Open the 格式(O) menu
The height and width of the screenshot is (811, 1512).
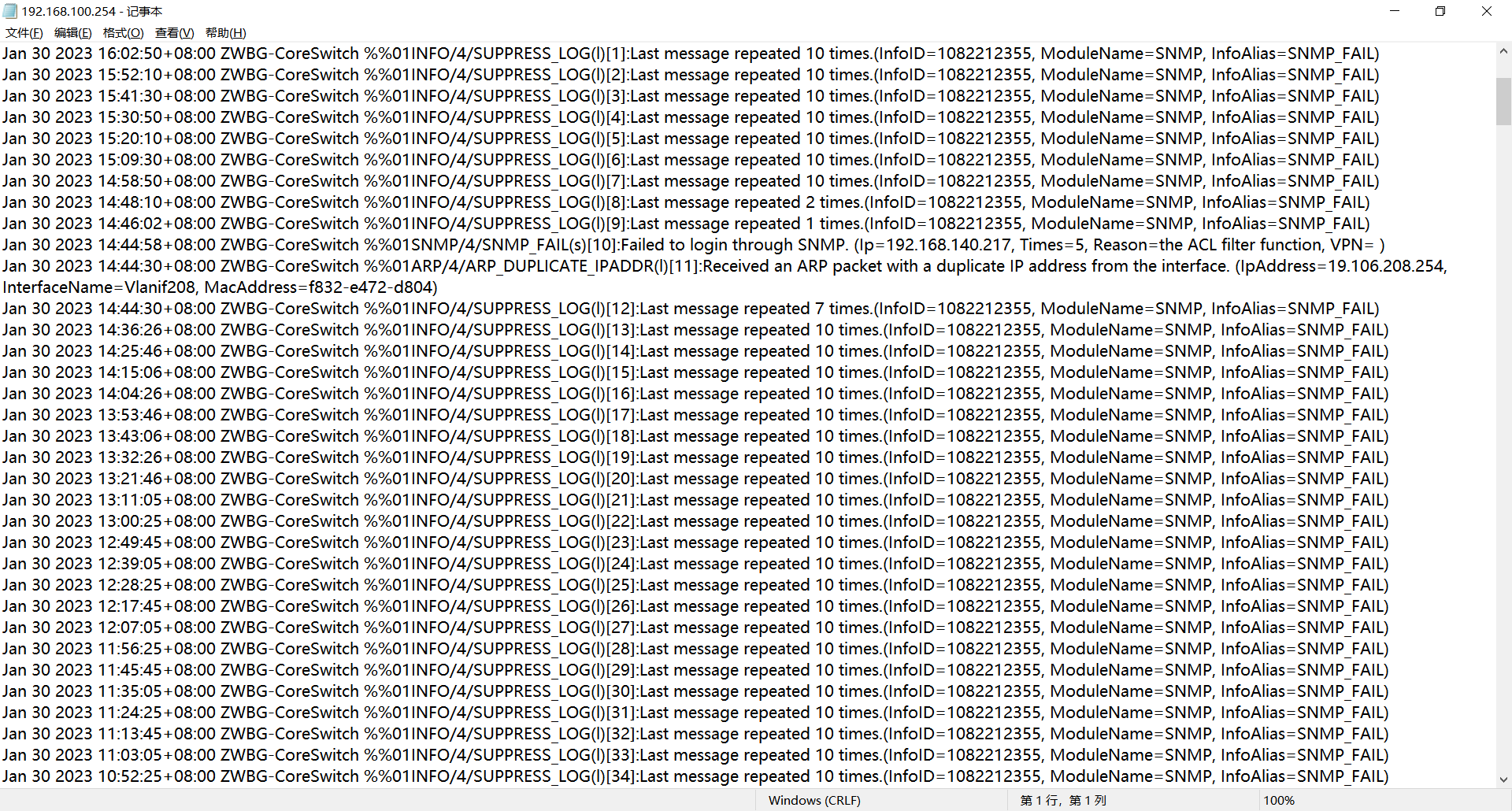124,33
